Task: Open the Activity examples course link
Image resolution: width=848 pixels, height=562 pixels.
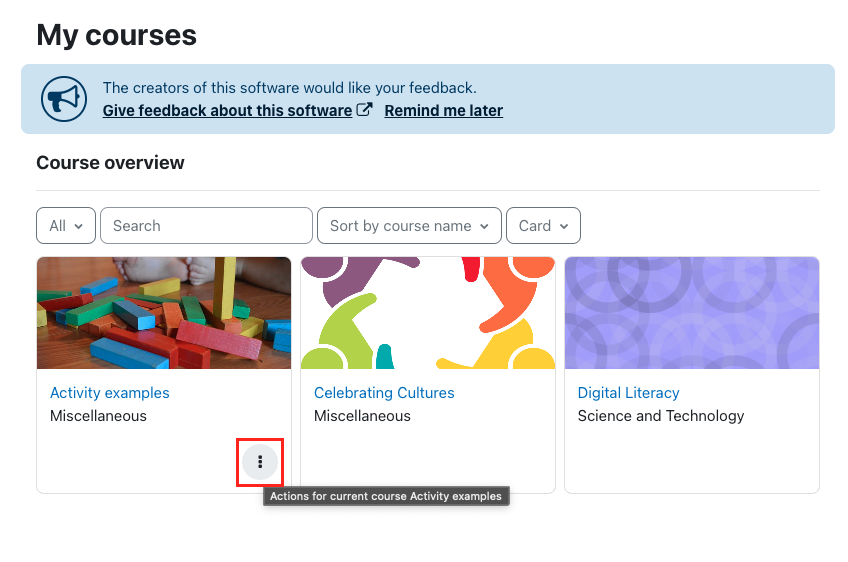Action: click(x=110, y=393)
